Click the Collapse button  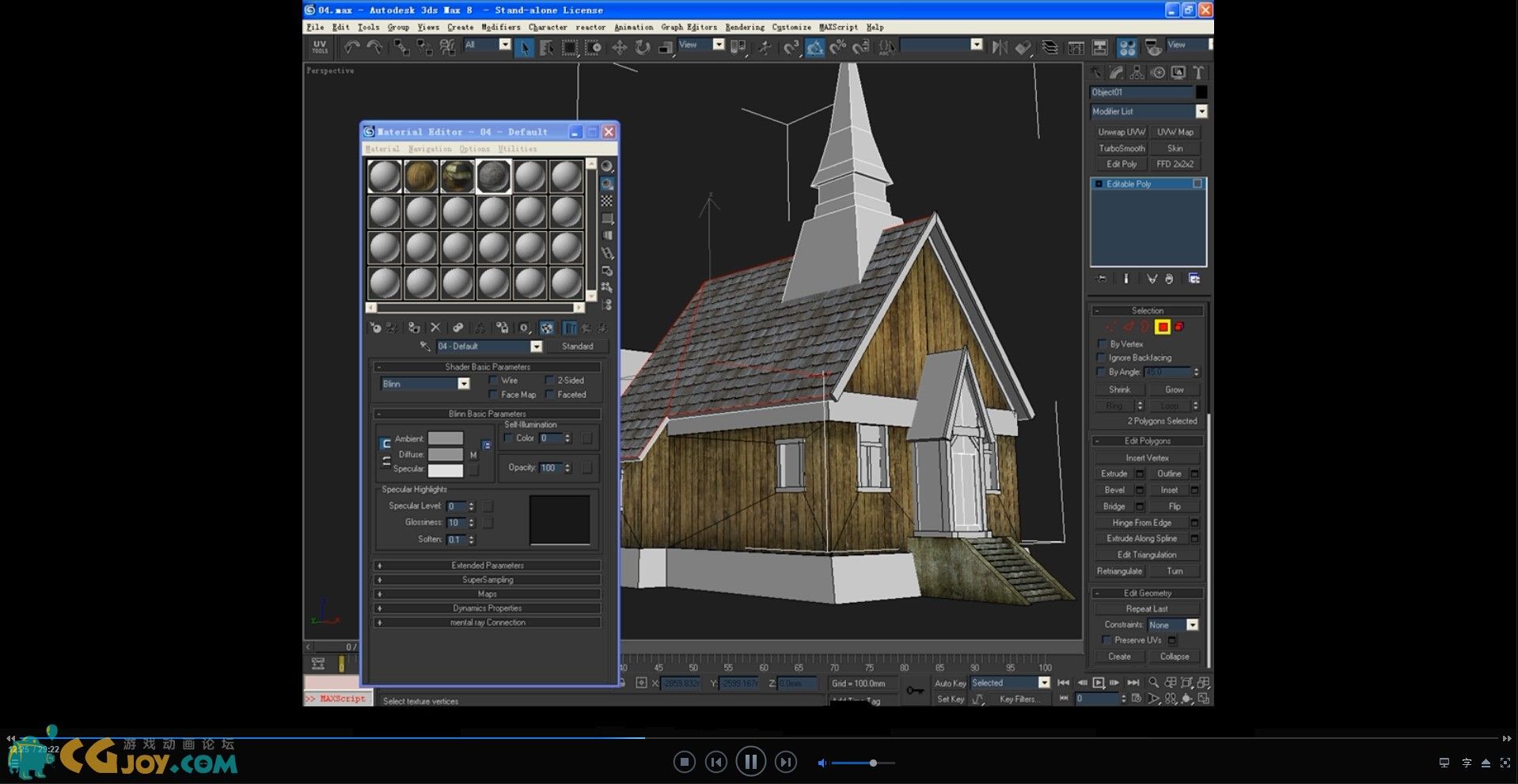[1175, 657]
